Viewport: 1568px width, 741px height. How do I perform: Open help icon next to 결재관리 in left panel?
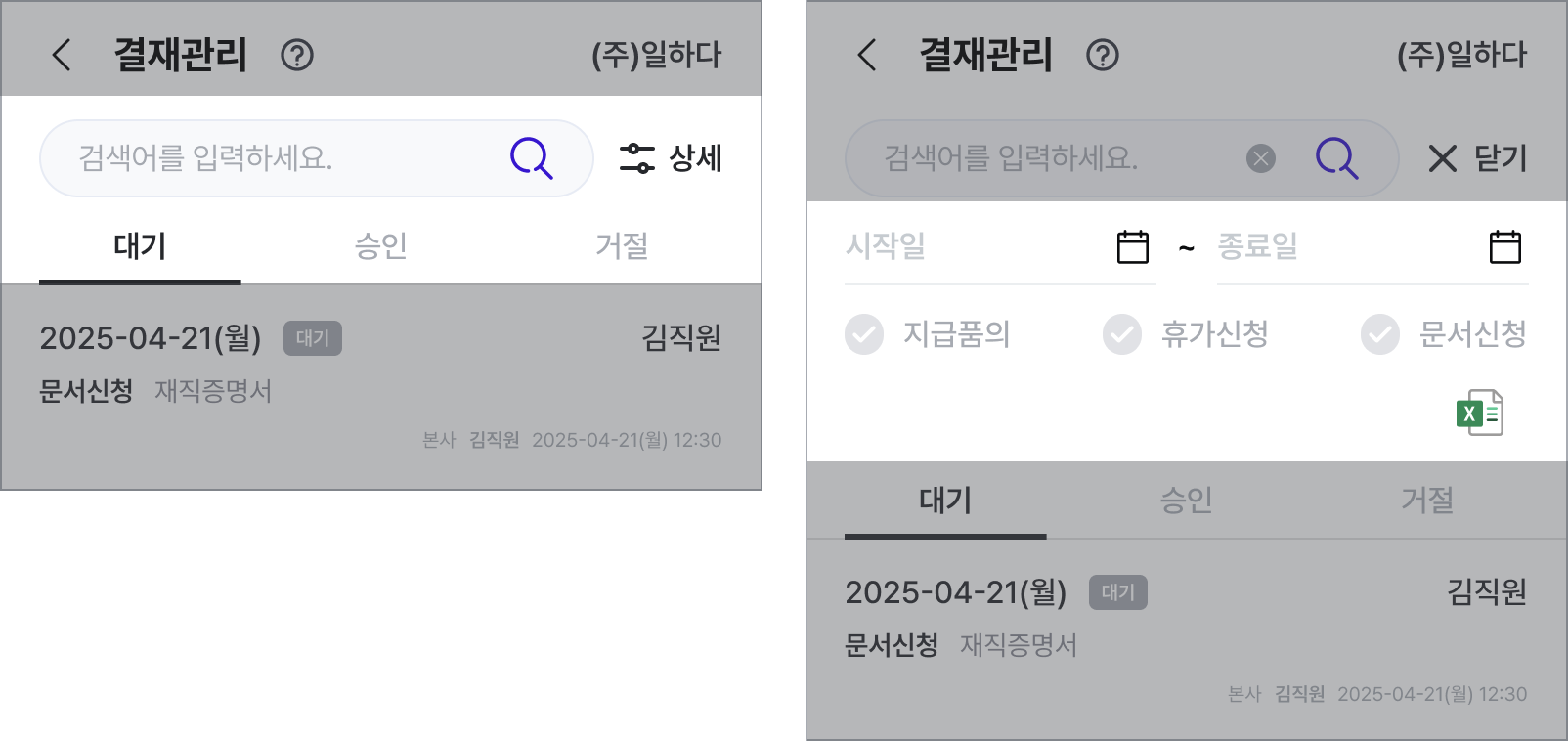(297, 55)
